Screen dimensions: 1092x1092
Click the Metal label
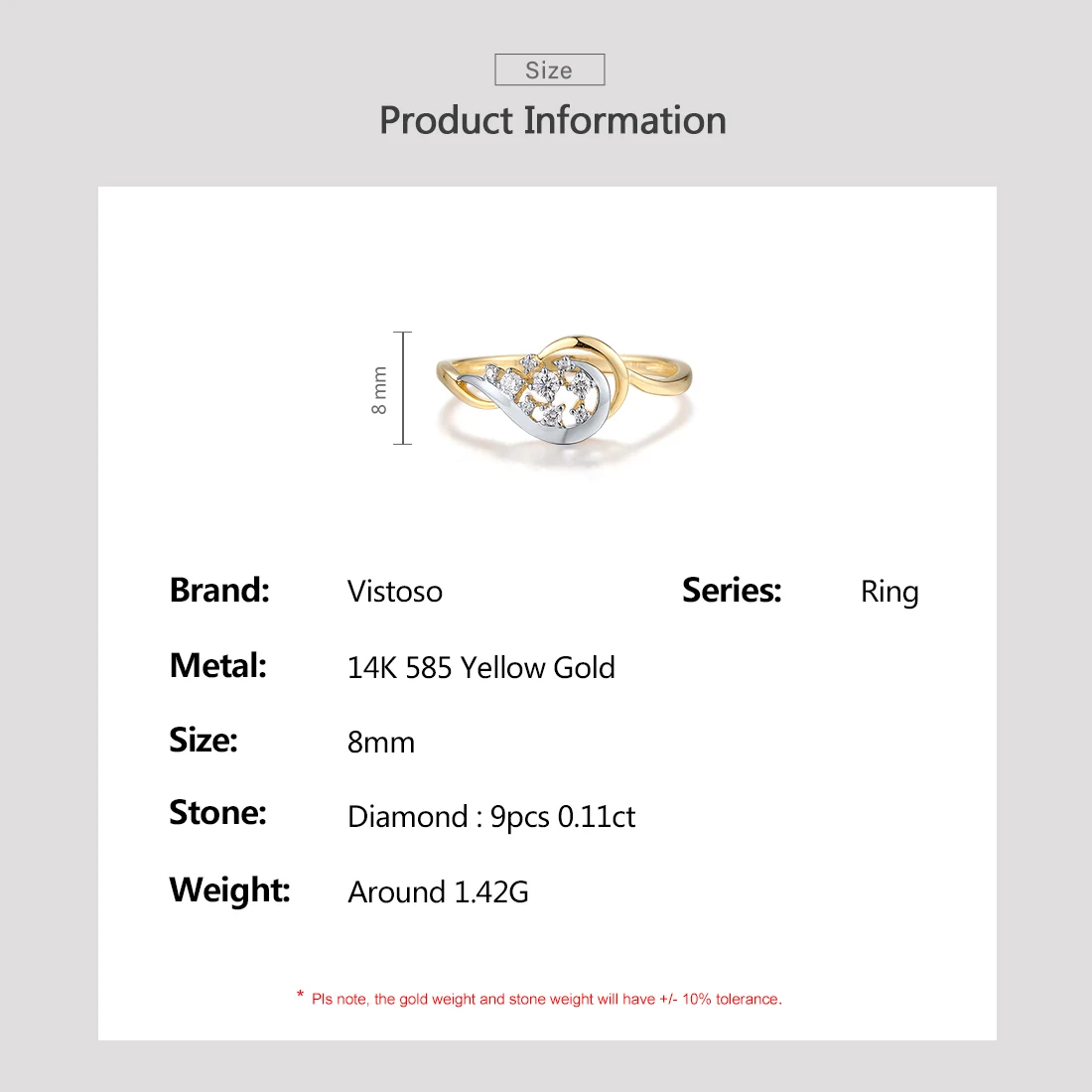218,665
